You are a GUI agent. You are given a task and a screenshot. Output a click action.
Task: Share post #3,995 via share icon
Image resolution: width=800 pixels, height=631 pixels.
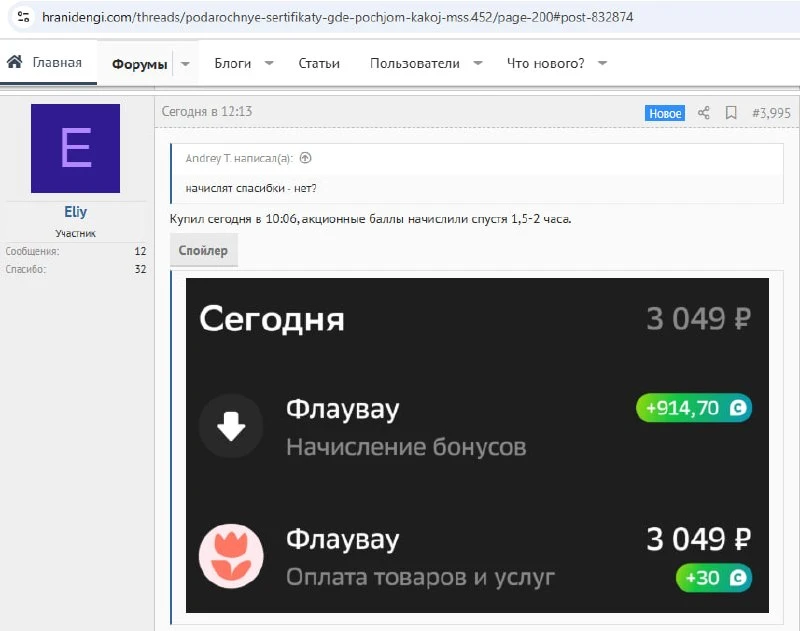point(704,113)
